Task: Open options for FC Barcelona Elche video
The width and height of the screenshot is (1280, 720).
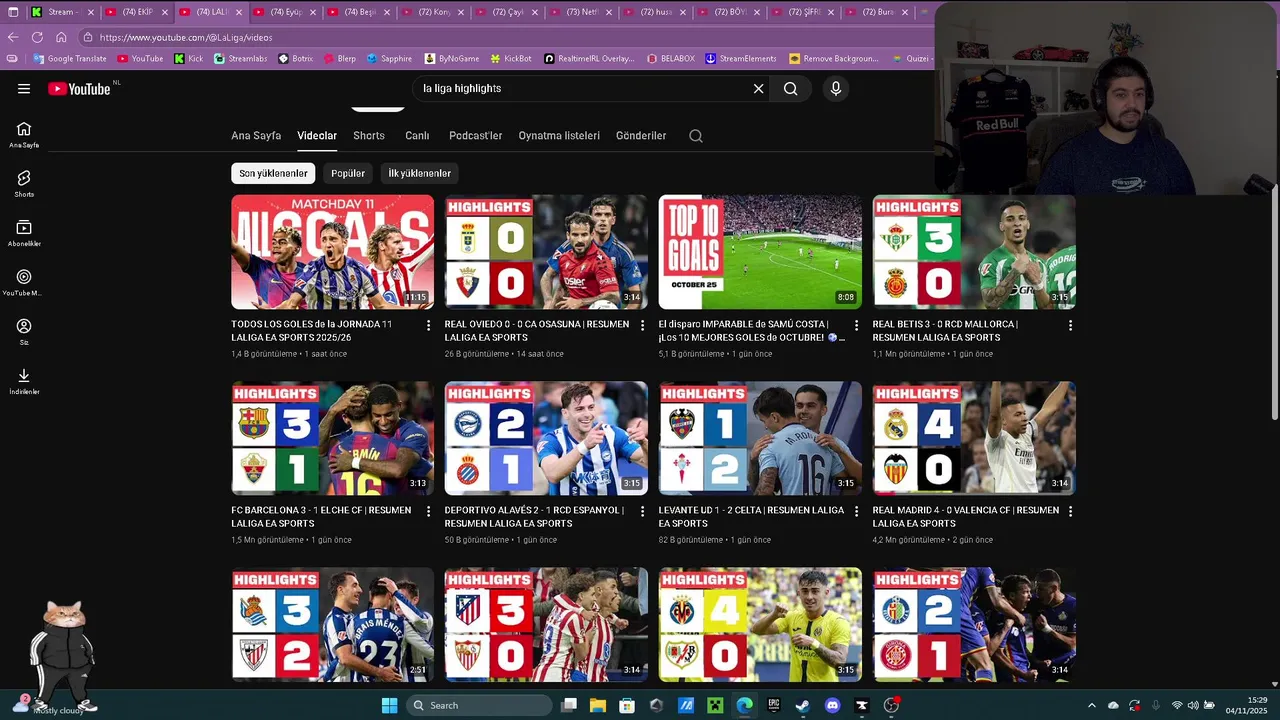Action: click(429, 512)
